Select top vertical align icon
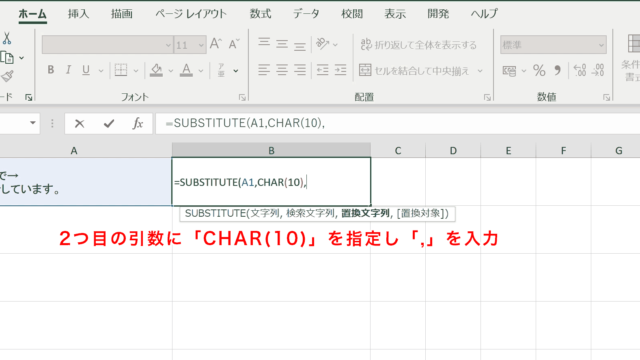 [x=264, y=43]
